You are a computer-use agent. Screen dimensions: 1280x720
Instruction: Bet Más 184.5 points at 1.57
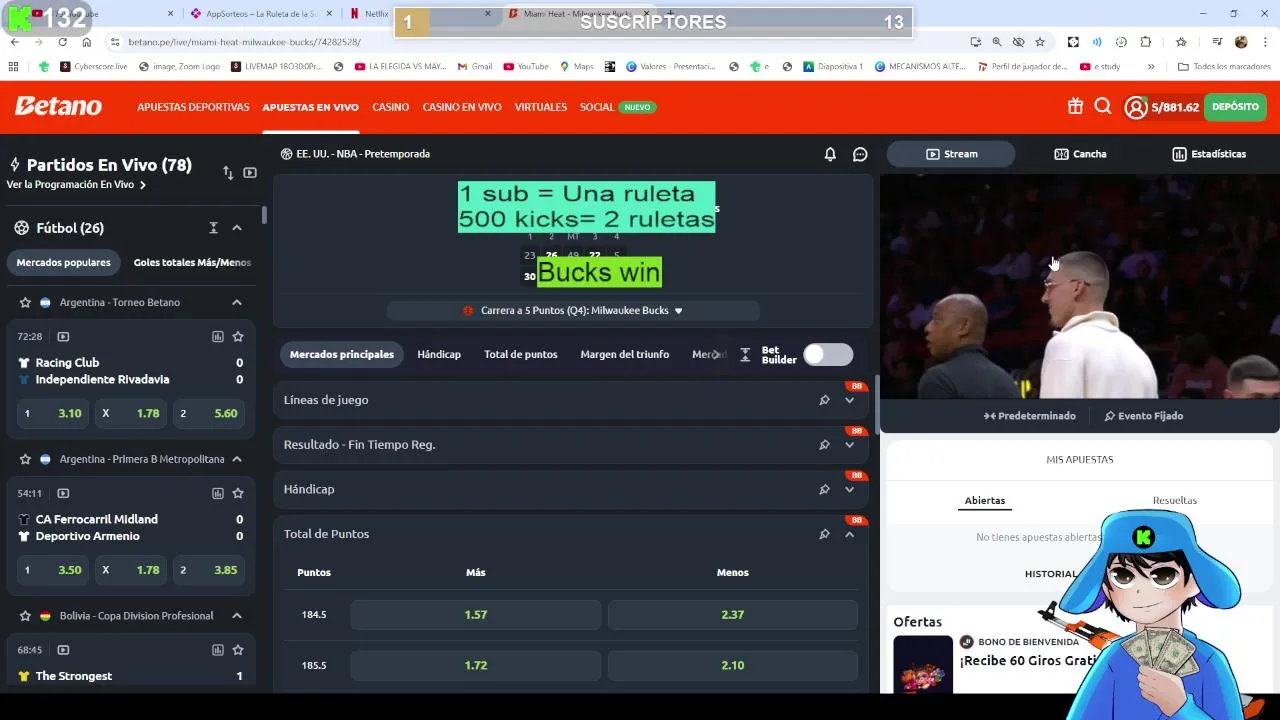click(476, 615)
